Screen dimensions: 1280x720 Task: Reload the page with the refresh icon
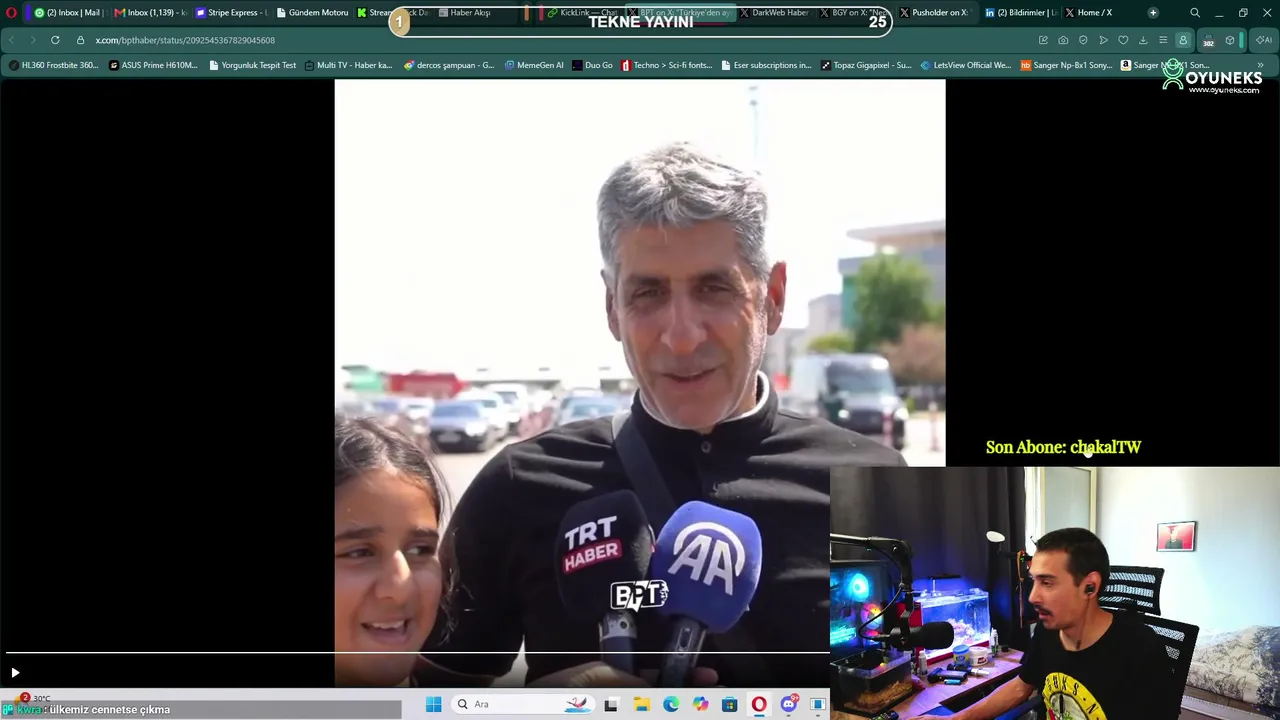[x=55, y=40]
